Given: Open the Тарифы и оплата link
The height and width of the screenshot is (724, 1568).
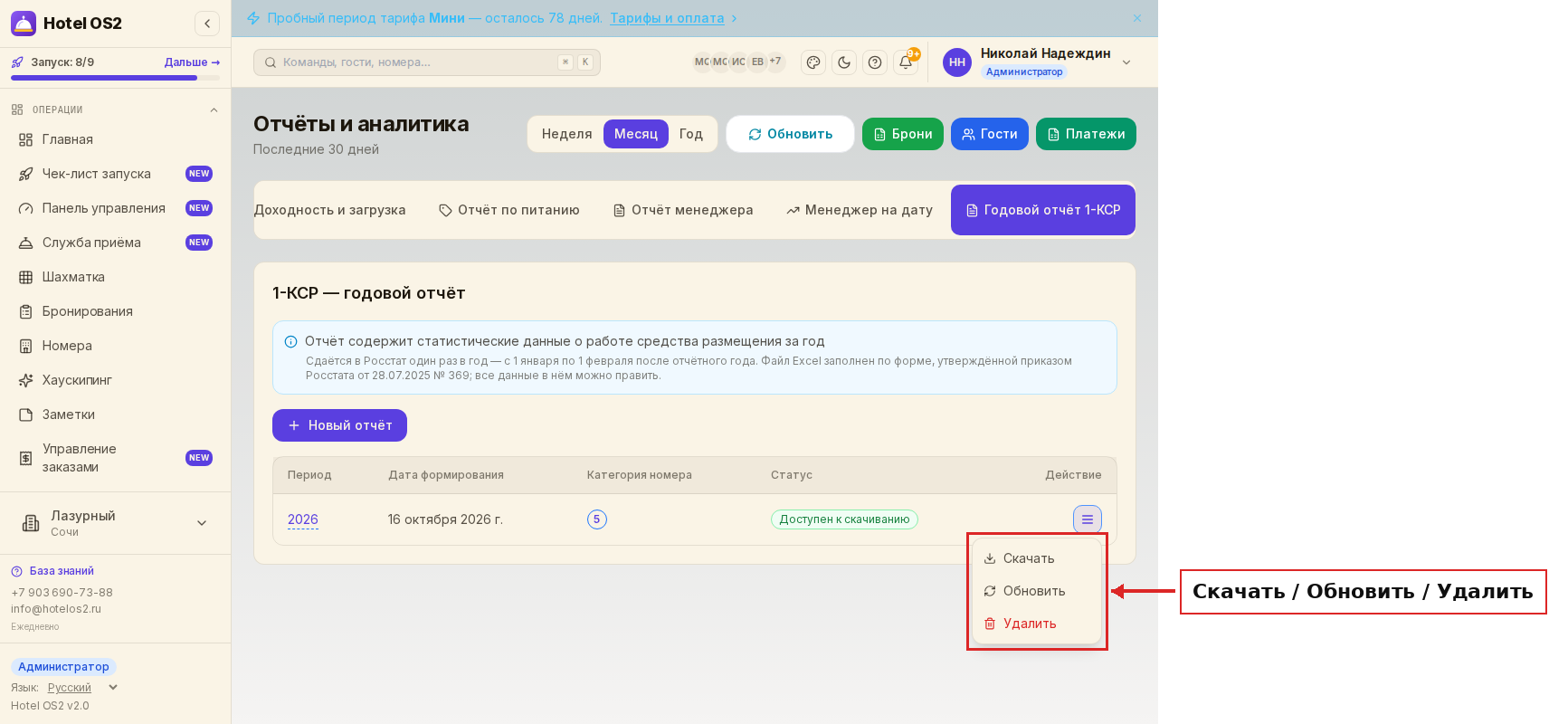Looking at the screenshot, I should (667, 18).
